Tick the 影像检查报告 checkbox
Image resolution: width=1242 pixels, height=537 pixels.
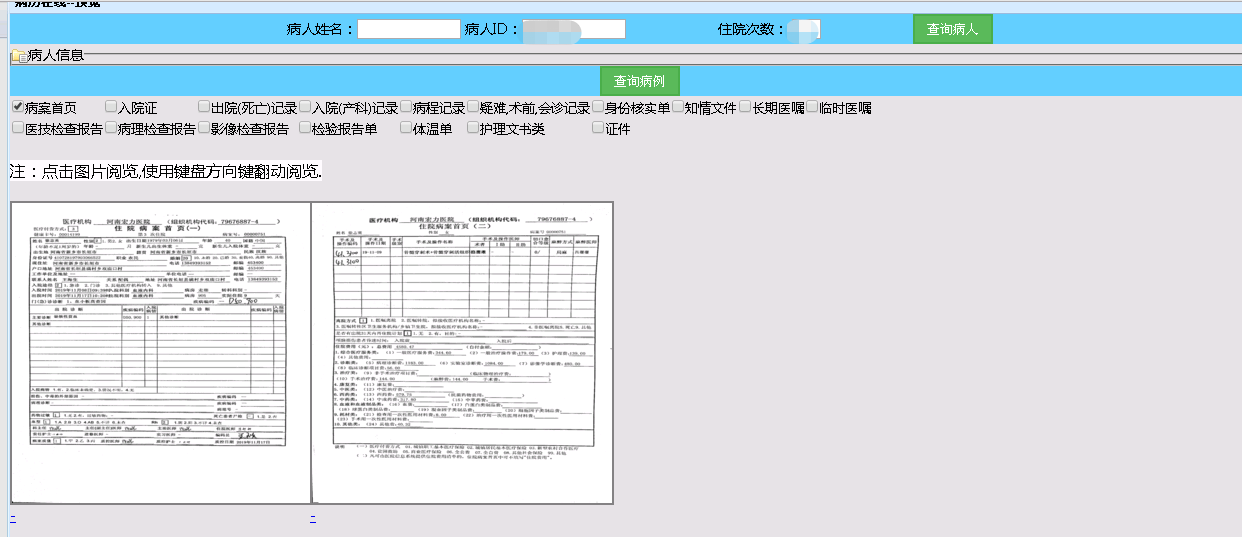click(x=204, y=128)
